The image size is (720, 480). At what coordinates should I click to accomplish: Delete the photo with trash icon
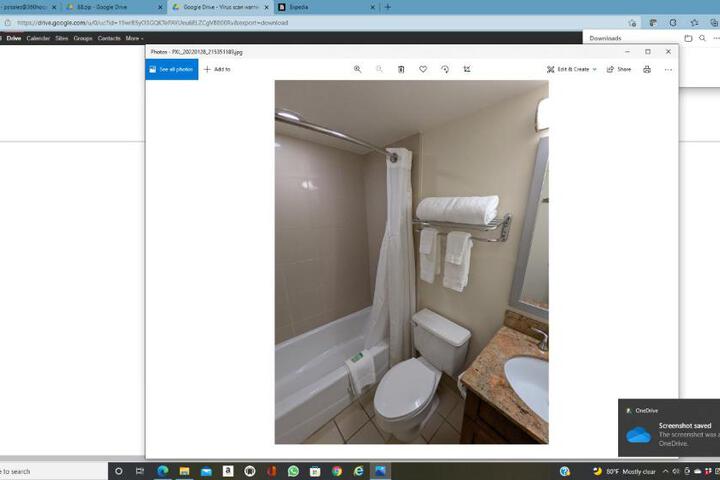pyautogui.click(x=401, y=69)
